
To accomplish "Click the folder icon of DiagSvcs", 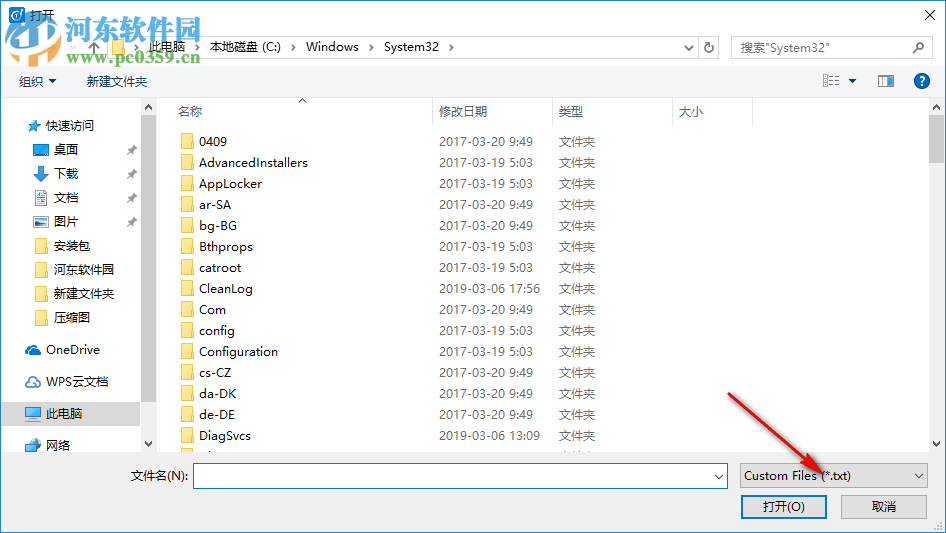I will (x=187, y=435).
